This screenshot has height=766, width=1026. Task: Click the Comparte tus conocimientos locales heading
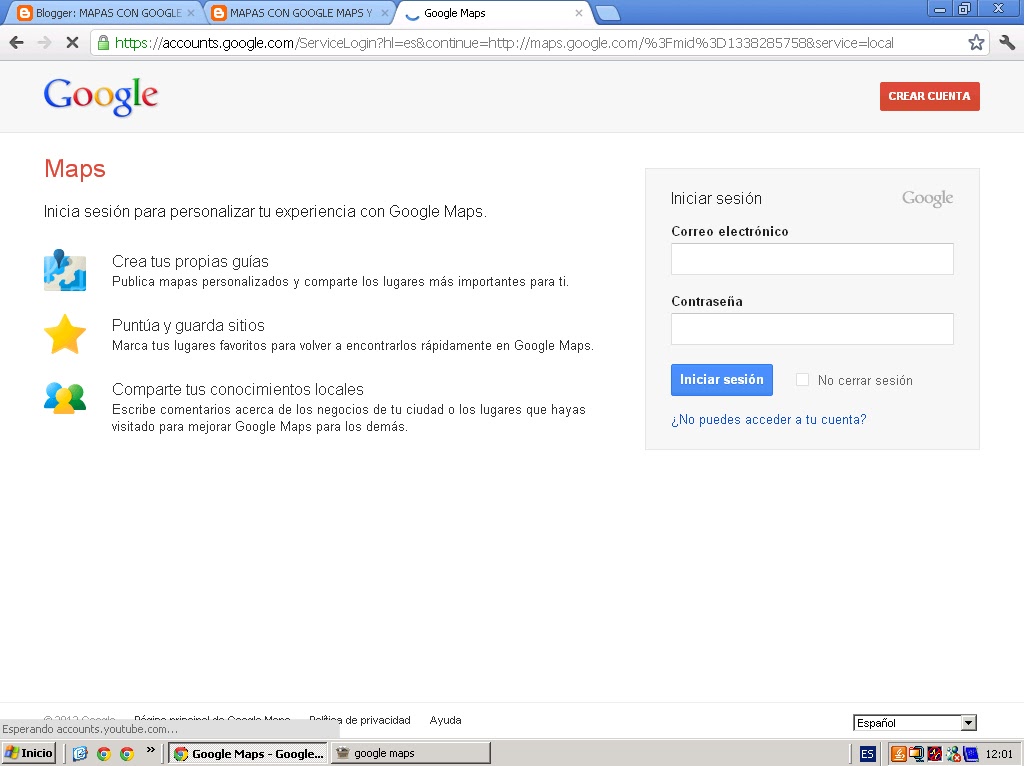coord(238,389)
